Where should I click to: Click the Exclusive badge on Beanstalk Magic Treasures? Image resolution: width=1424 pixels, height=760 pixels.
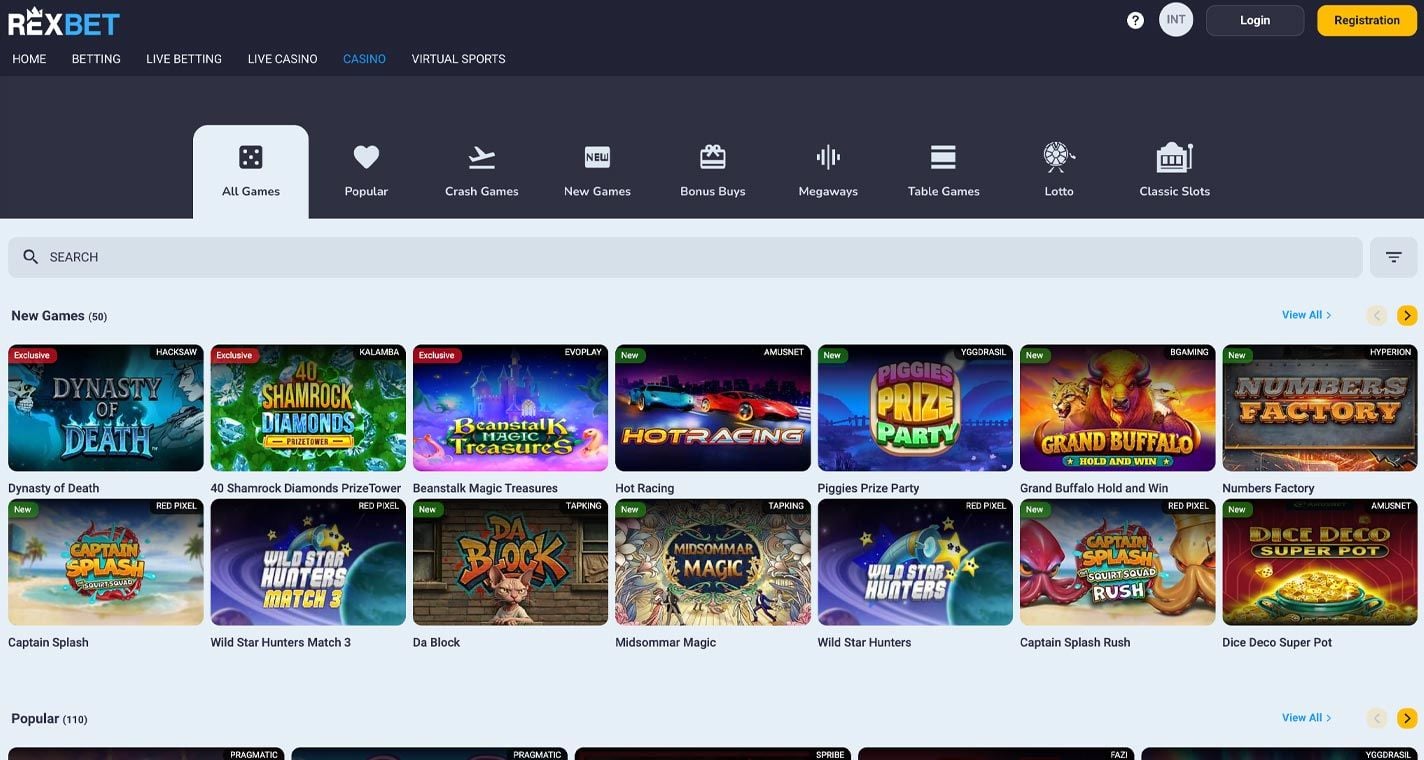(437, 355)
